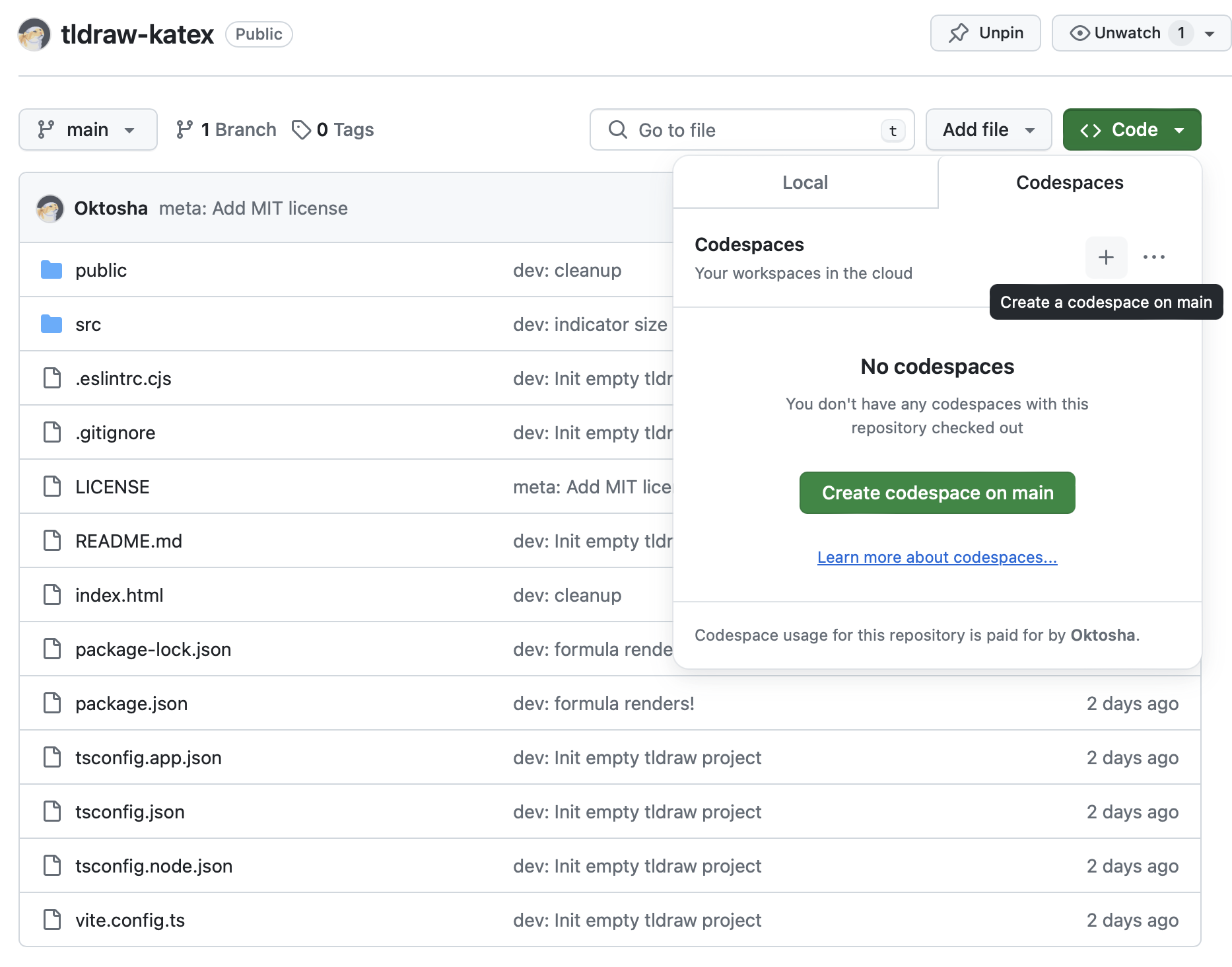Open the tsconfig.json file
This screenshot has height=967, width=1232.
point(130,812)
